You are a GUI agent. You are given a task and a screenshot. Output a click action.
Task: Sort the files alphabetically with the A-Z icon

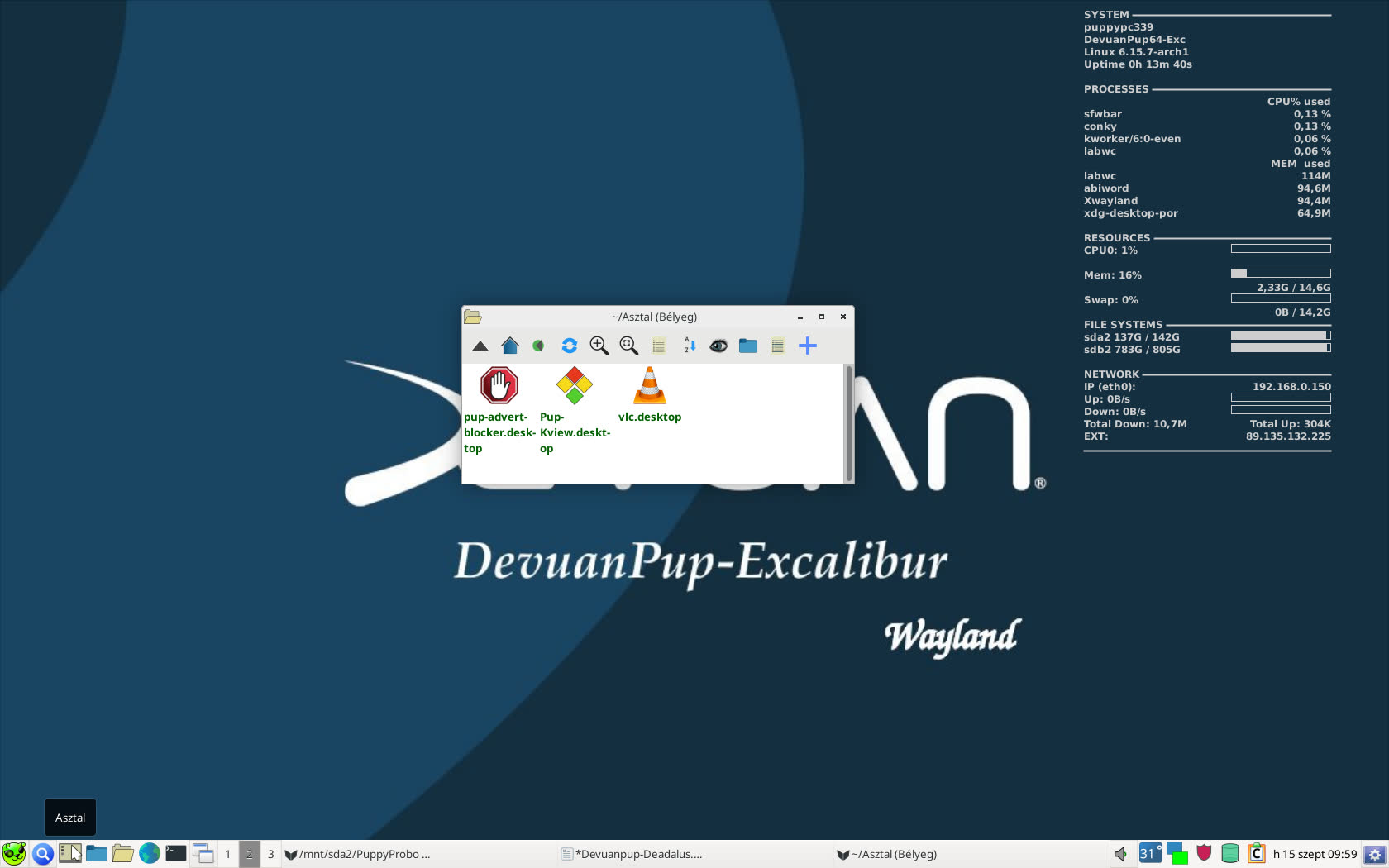(689, 346)
